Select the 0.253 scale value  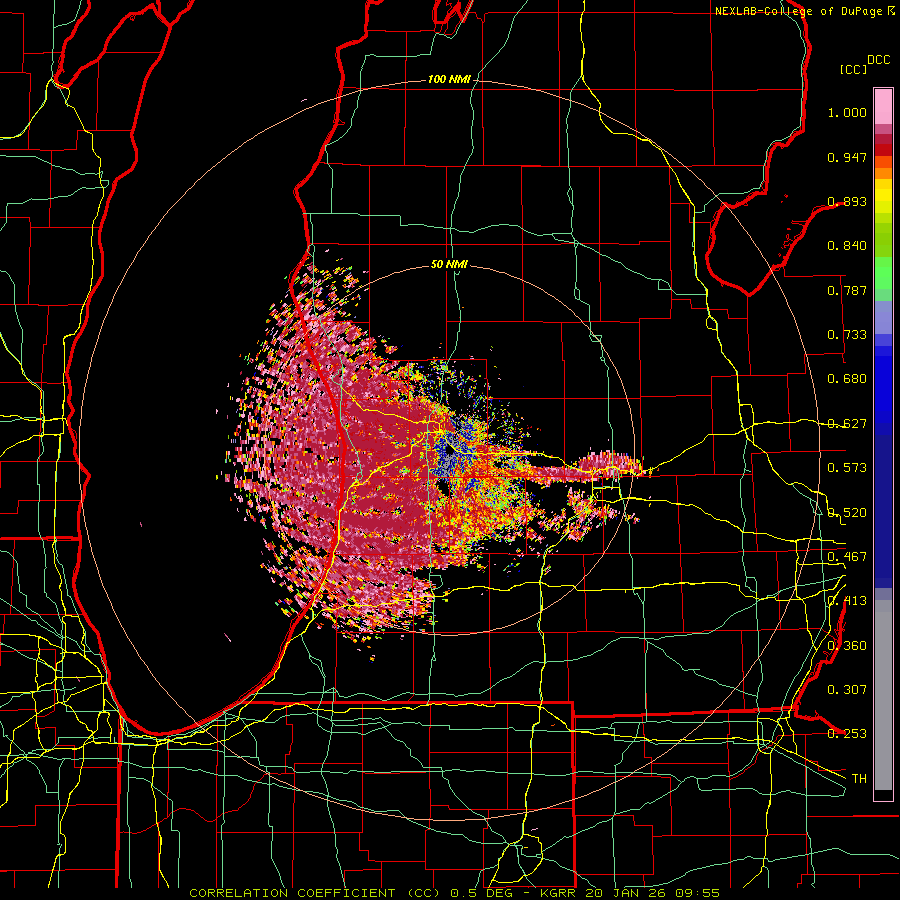(847, 734)
